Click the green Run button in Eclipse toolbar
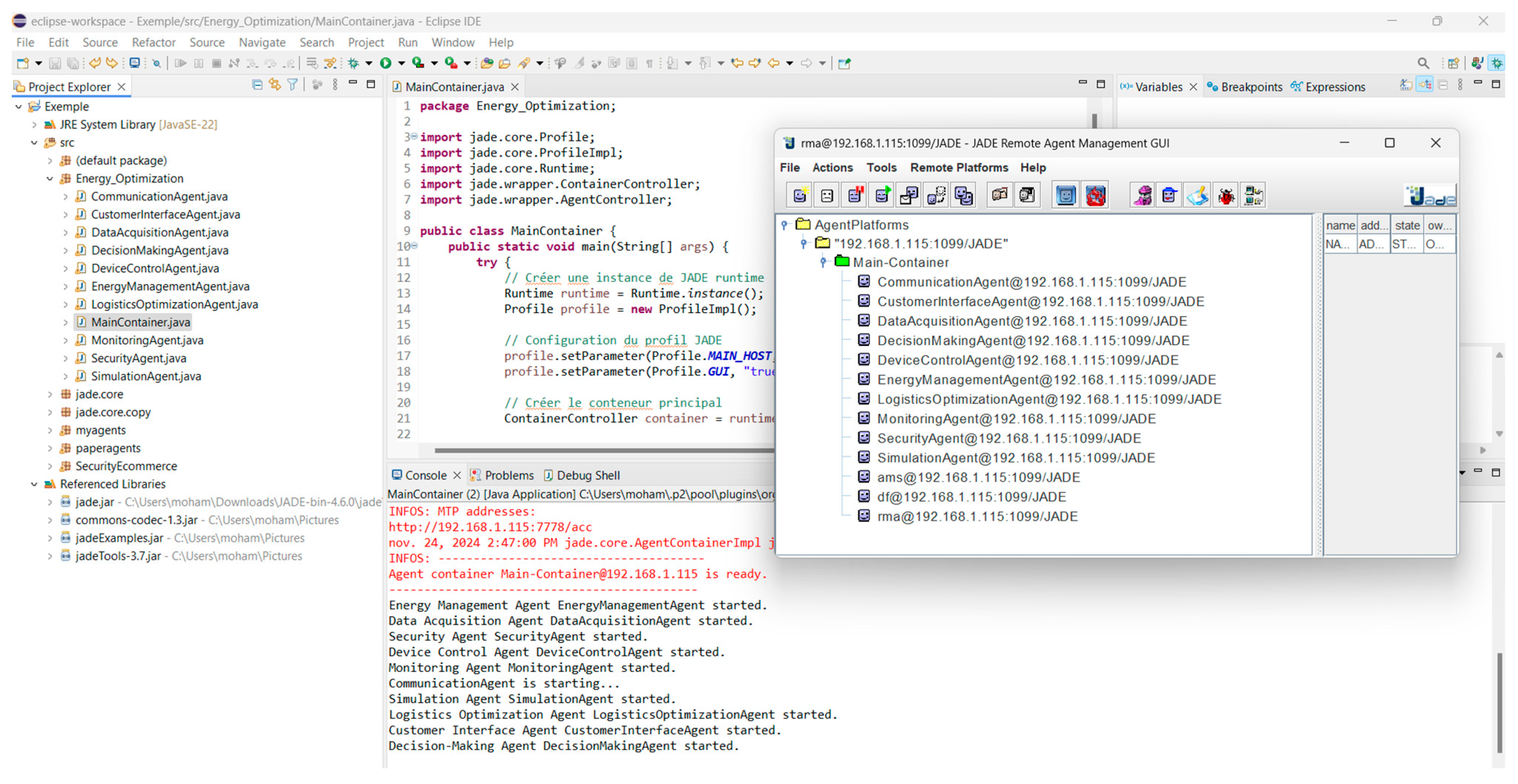 (386, 63)
